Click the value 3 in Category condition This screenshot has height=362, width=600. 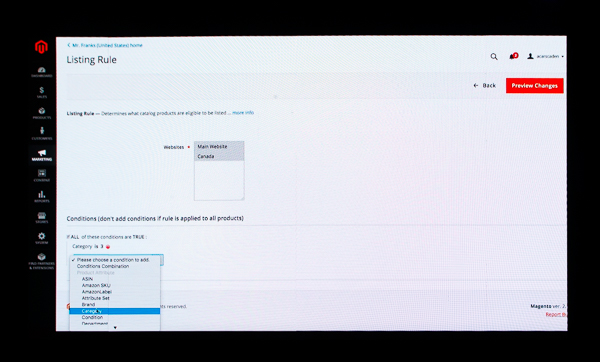[102, 246]
